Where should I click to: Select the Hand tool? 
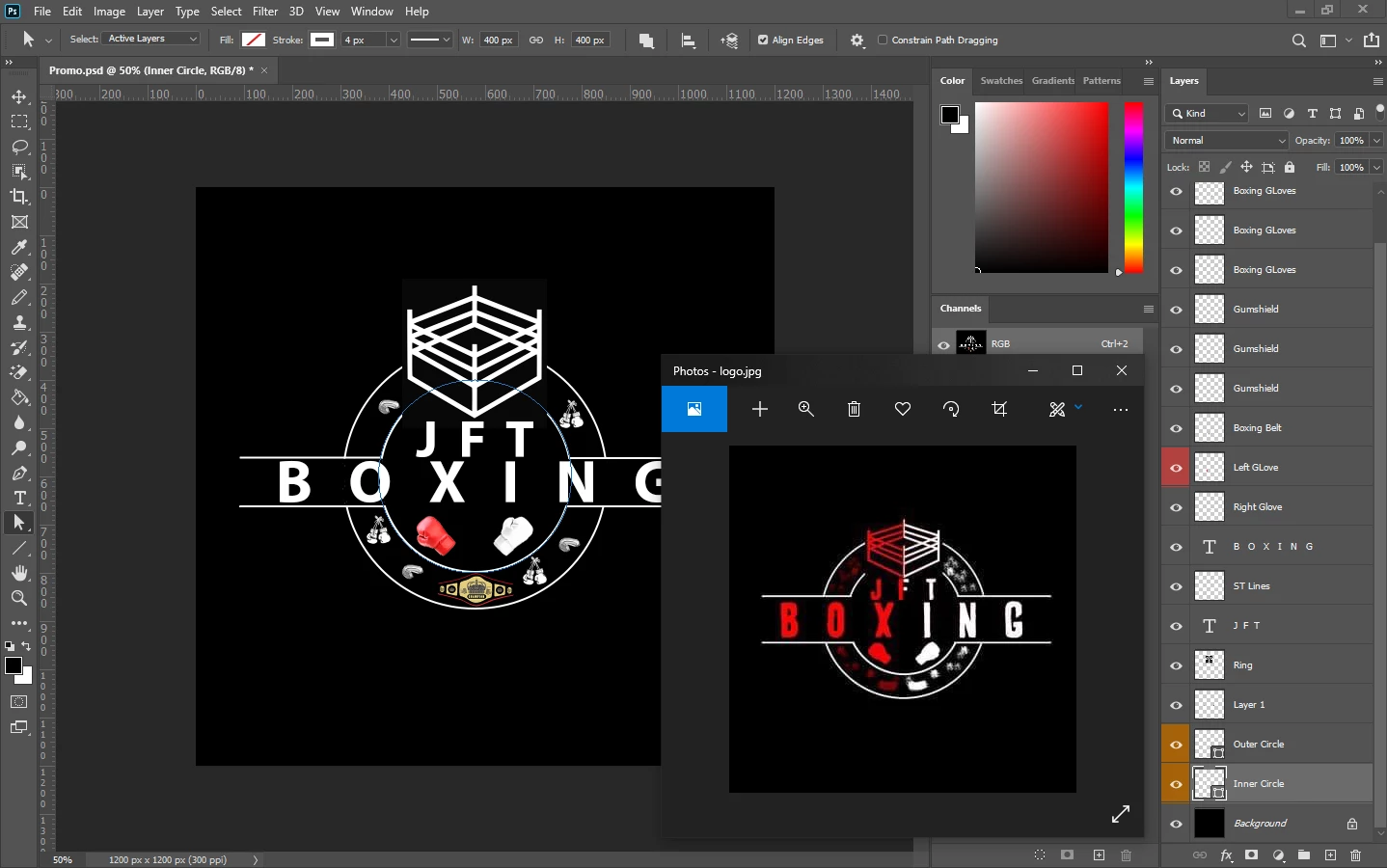point(19,573)
